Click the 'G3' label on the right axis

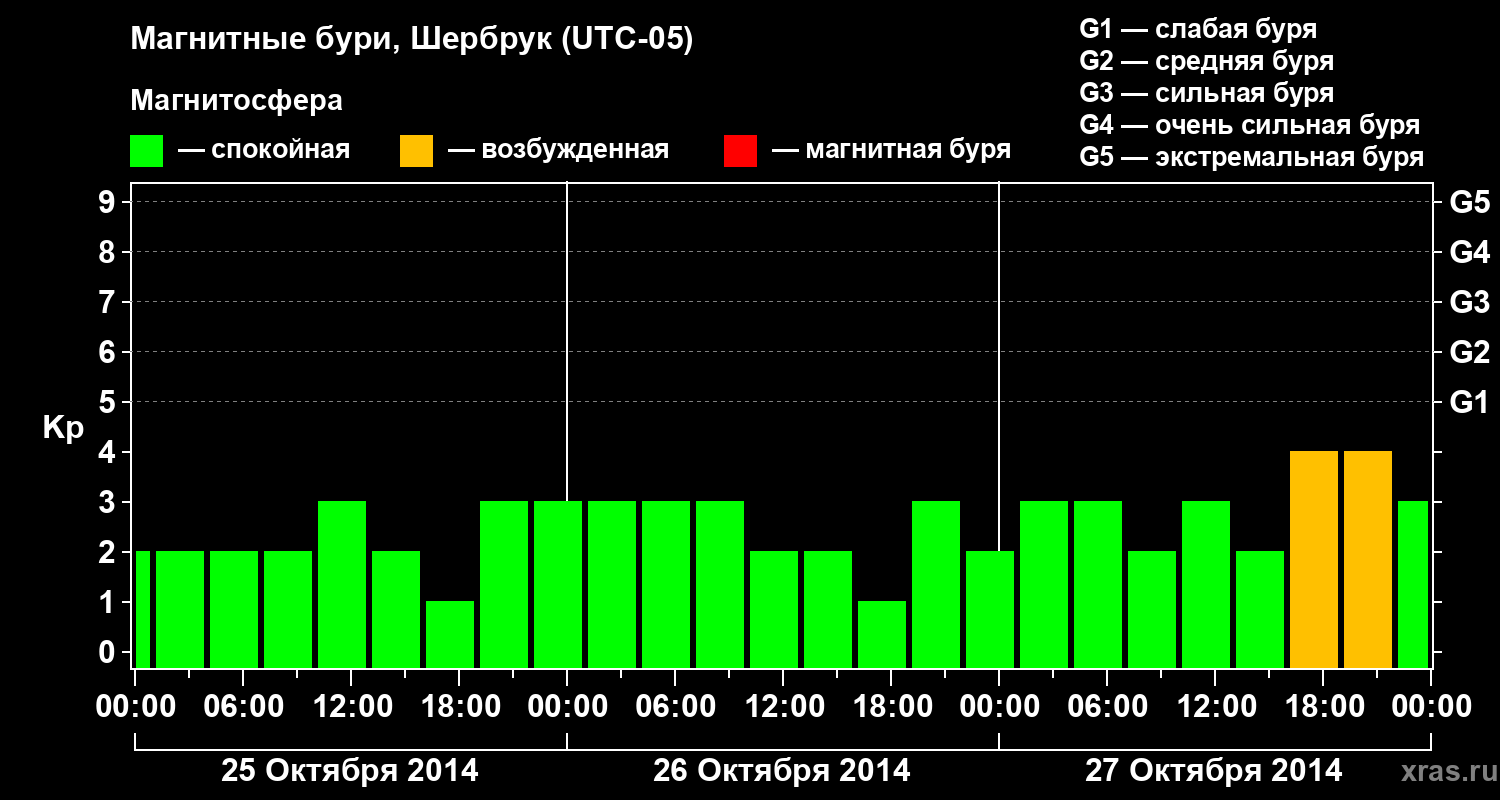click(1469, 302)
